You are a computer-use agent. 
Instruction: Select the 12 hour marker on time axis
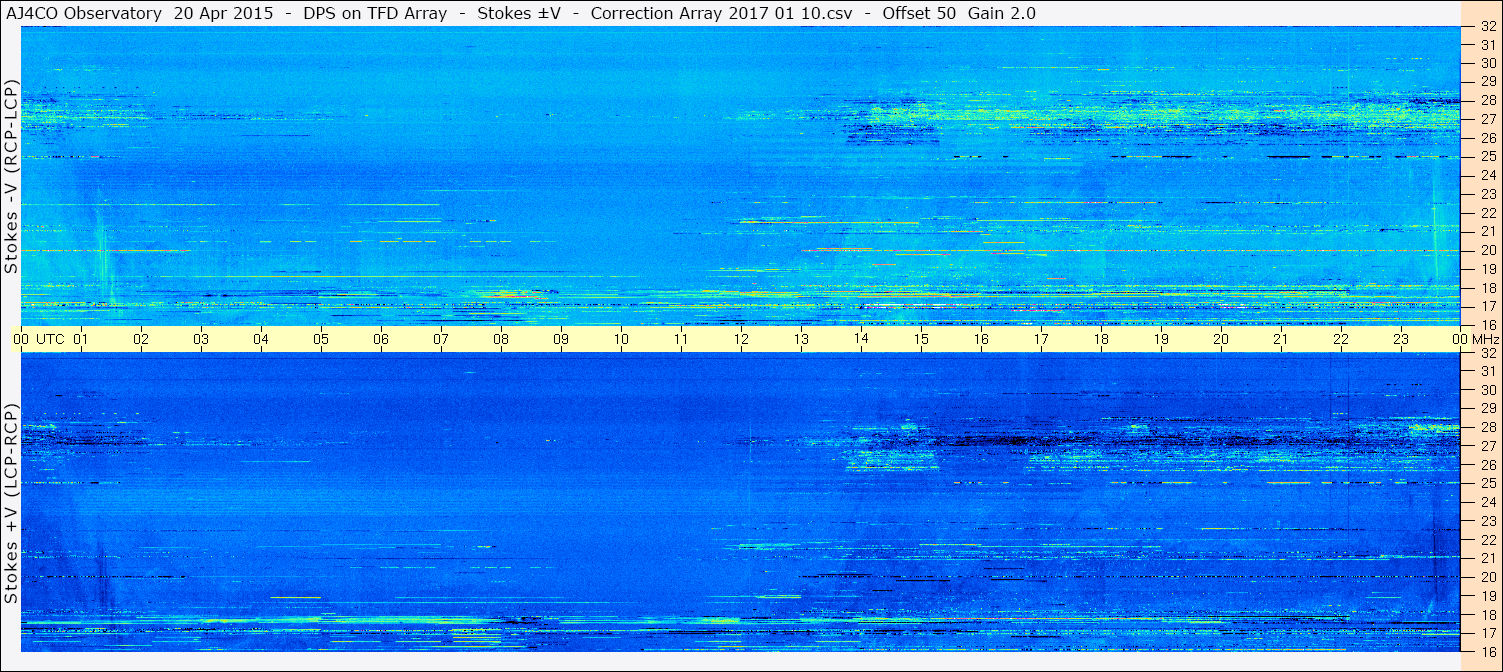pyautogui.click(x=741, y=339)
